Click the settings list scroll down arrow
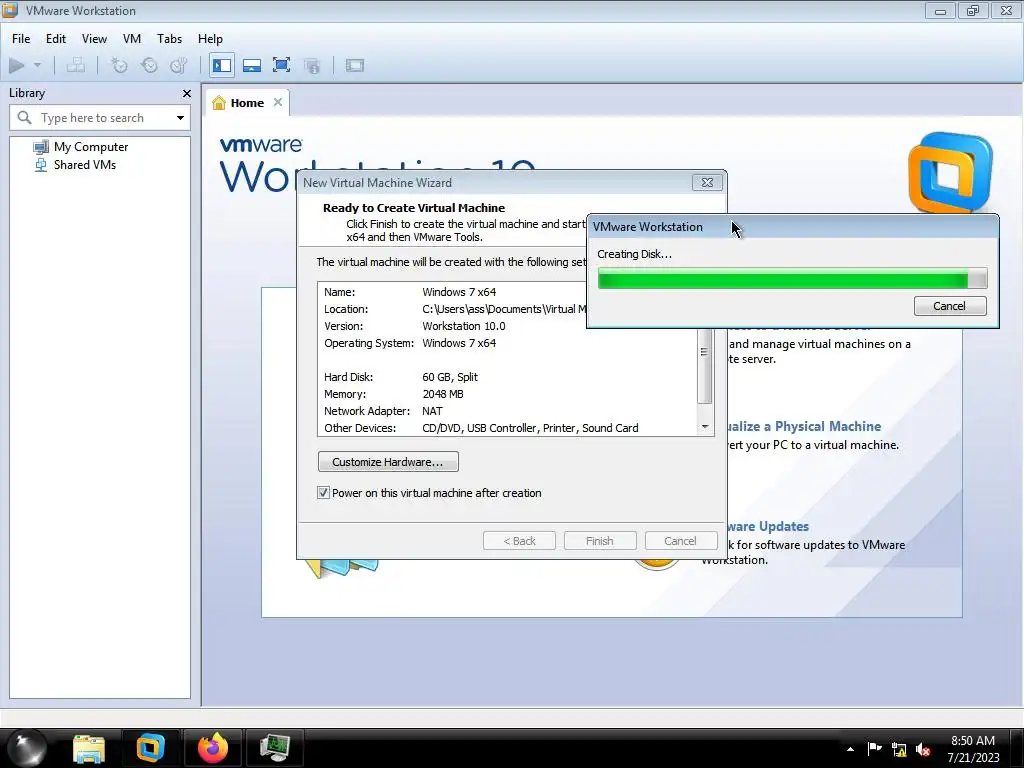 pyautogui.click(x=705, y=426)
